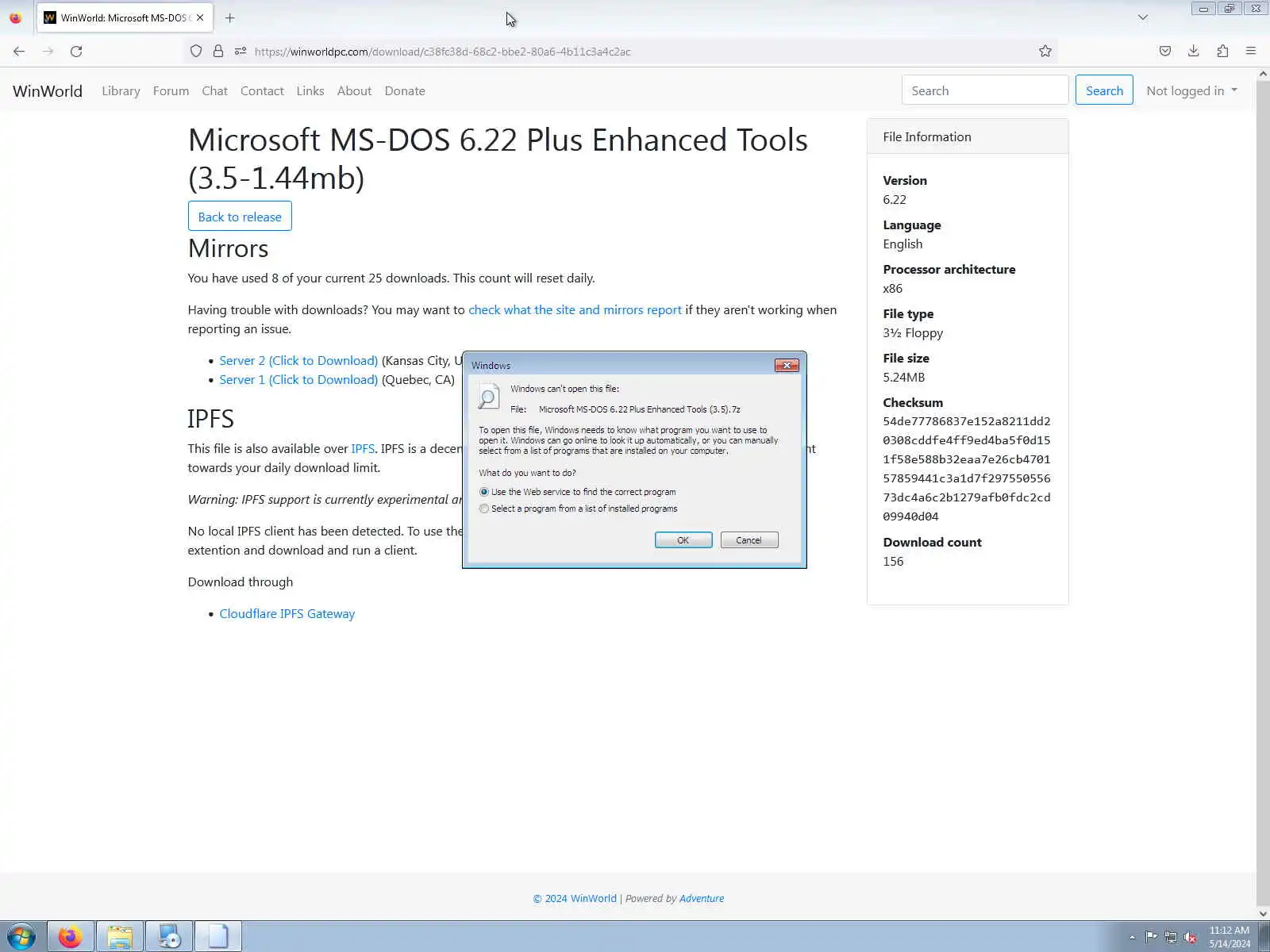The height and width of the screenshot is (952, 1270).
Task: Click the blank document taskbar icon
Action: [218, 937]
